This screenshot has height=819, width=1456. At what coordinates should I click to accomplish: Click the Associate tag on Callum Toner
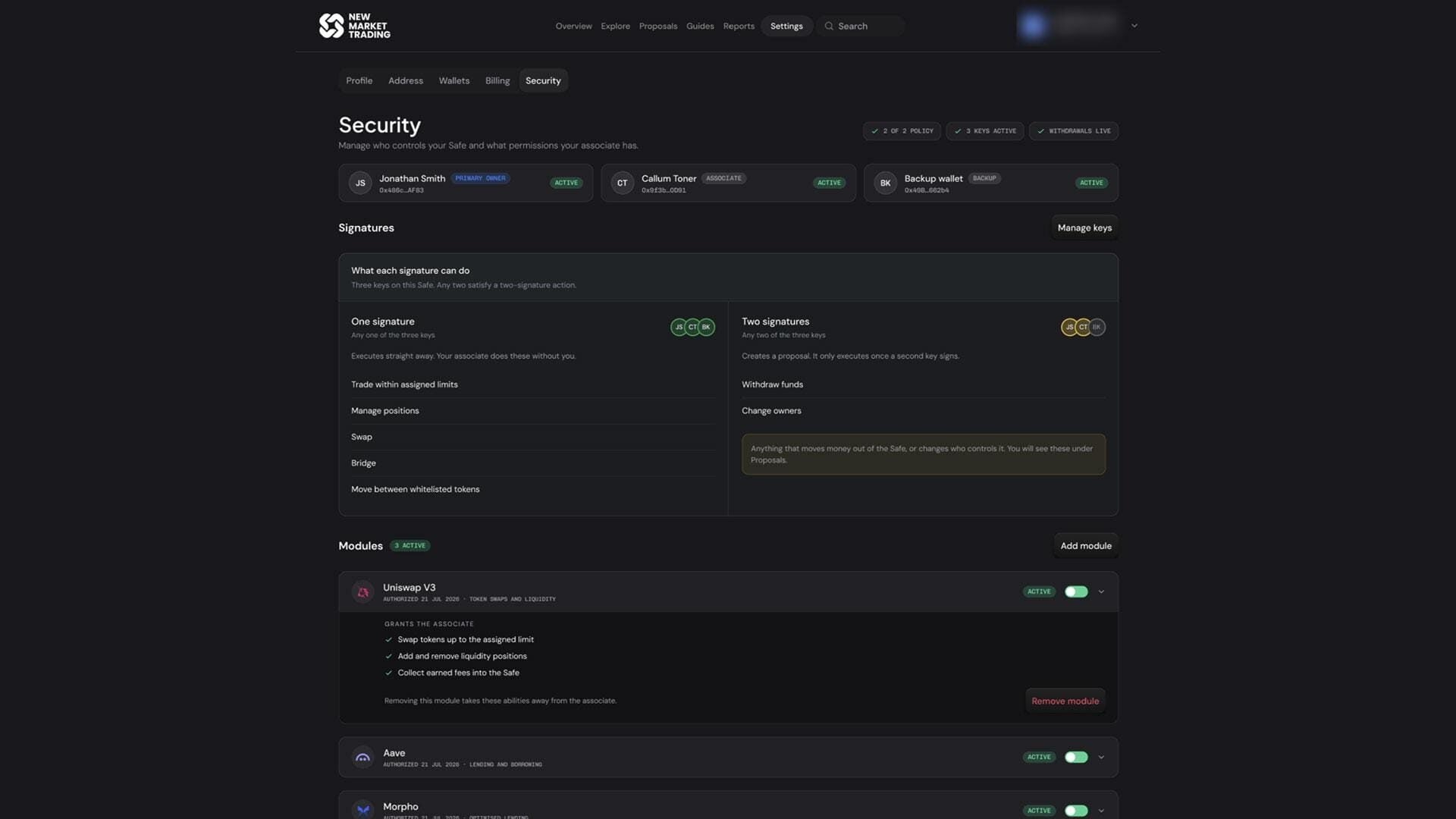[723, 178]
